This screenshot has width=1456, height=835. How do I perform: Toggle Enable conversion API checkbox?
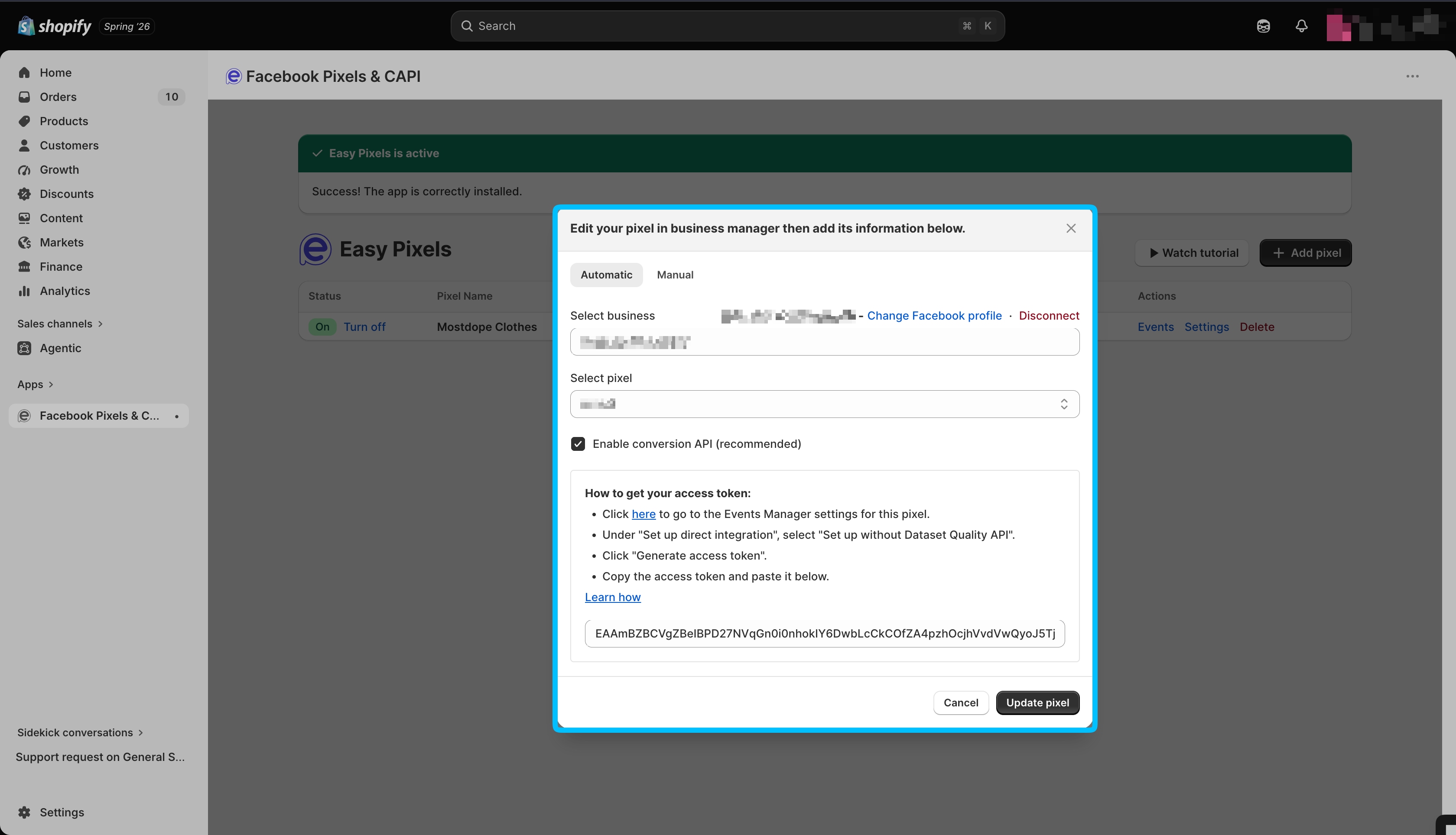pyautogui.click(x=578, y=444)
